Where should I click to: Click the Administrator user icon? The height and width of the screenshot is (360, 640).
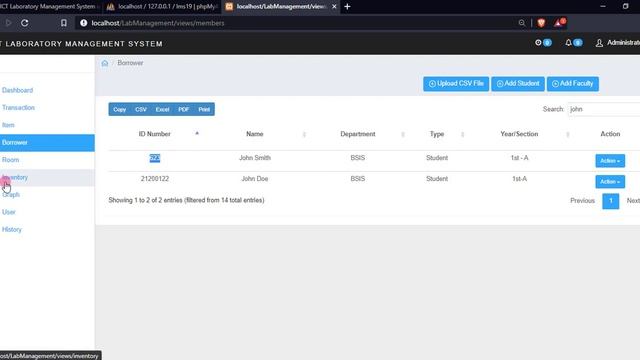click(599, 43)
